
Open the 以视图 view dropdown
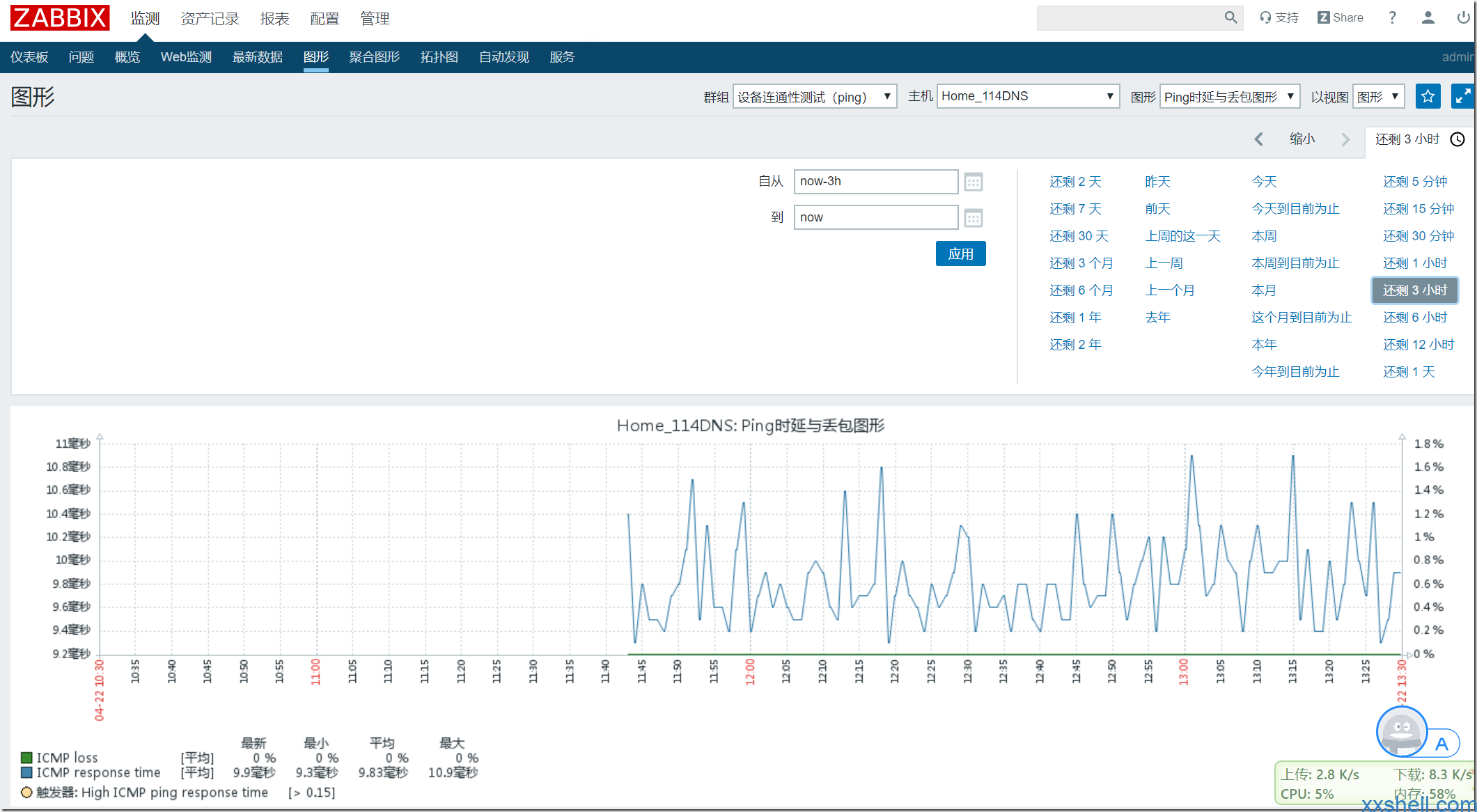coord(1378,96)
